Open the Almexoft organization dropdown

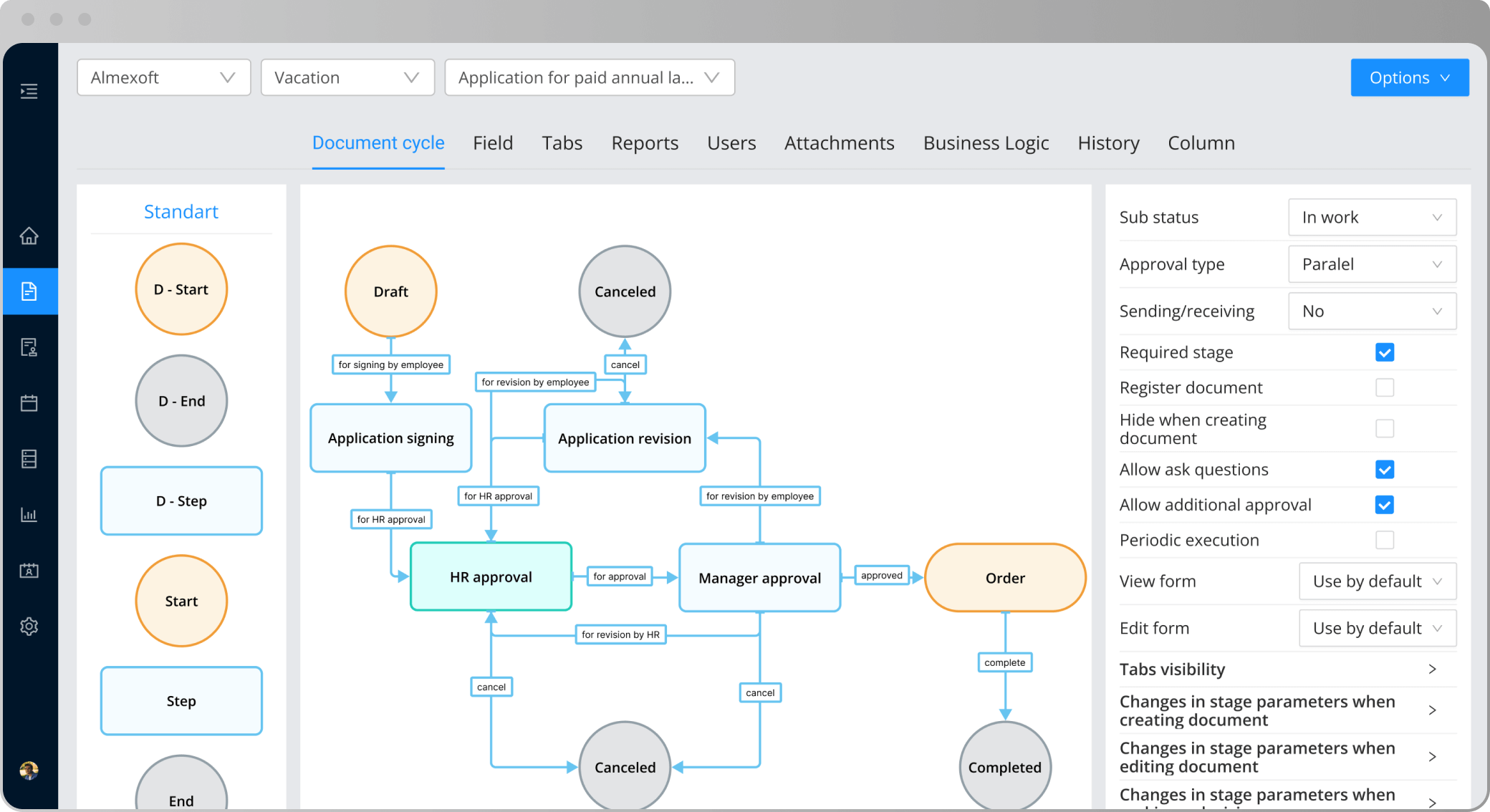click(x=164, y=77)
